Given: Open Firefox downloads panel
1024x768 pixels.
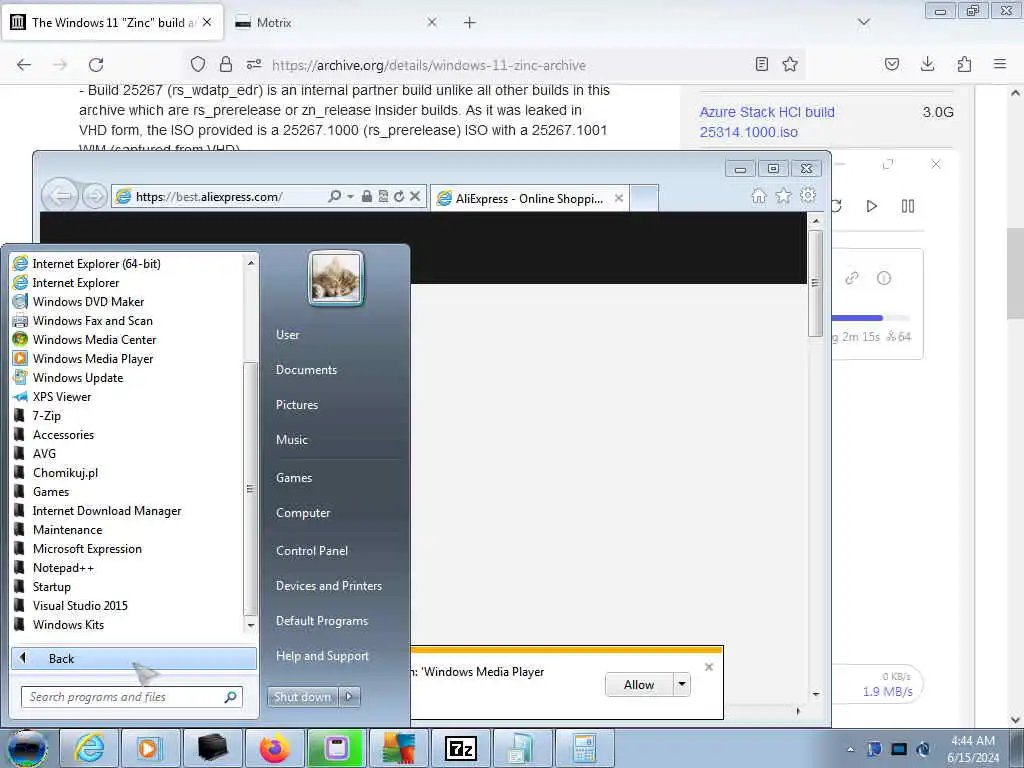Looking at the screenshot, I should tap(927, 64).
